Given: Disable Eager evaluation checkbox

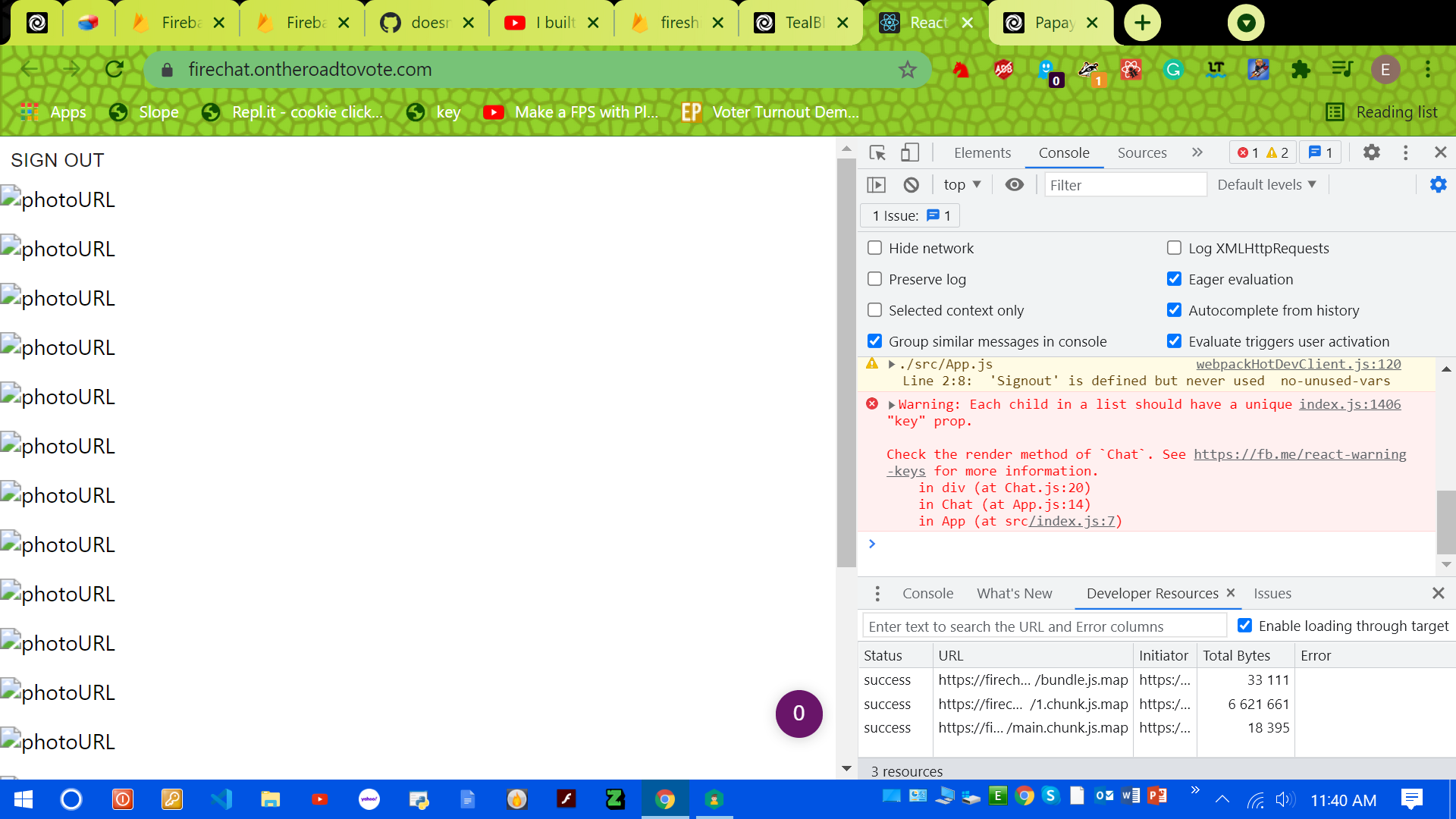Looking at the screenshot, I should [1174, 279].
